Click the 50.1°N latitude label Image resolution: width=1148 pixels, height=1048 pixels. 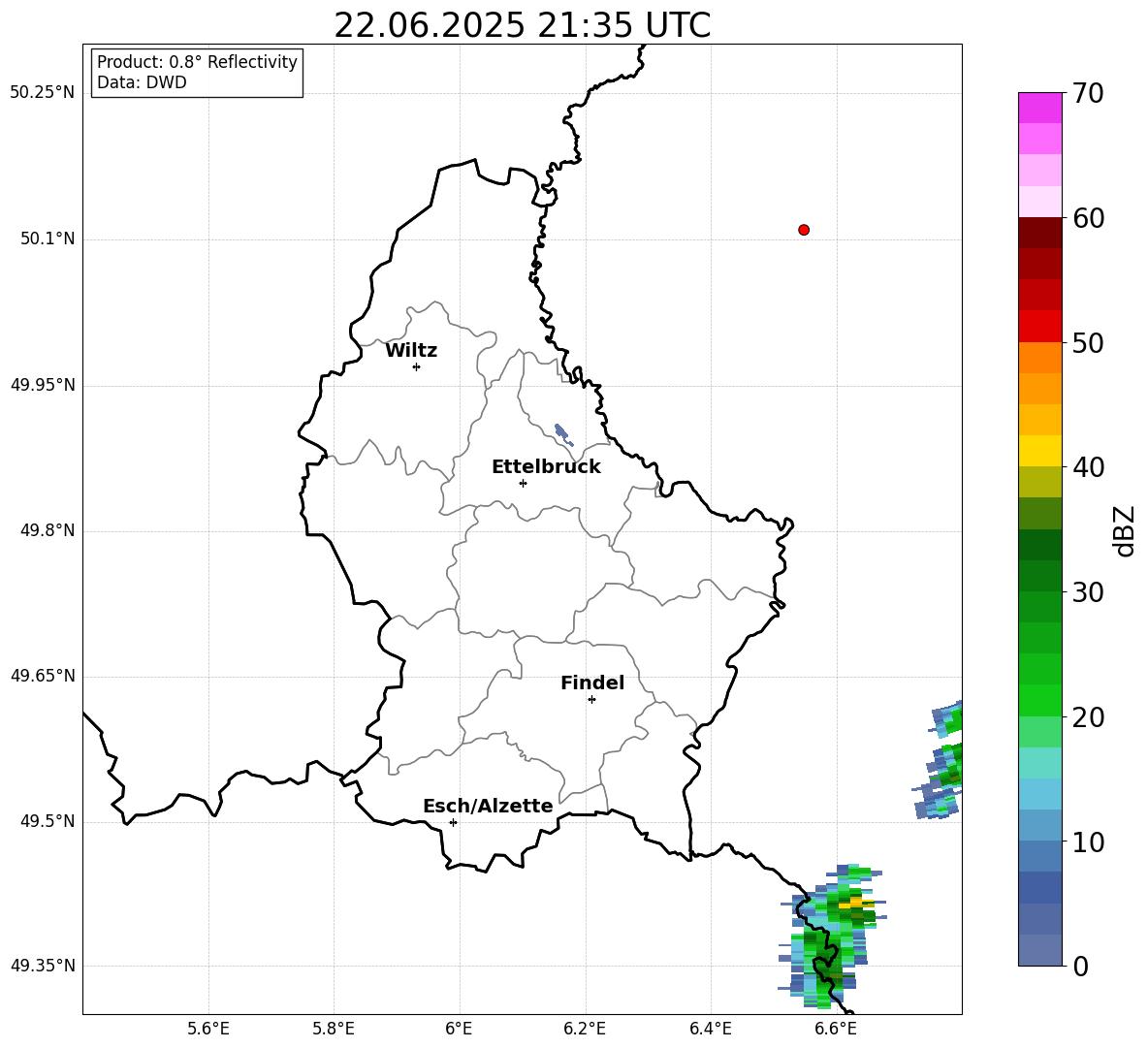tap(48, 239)
